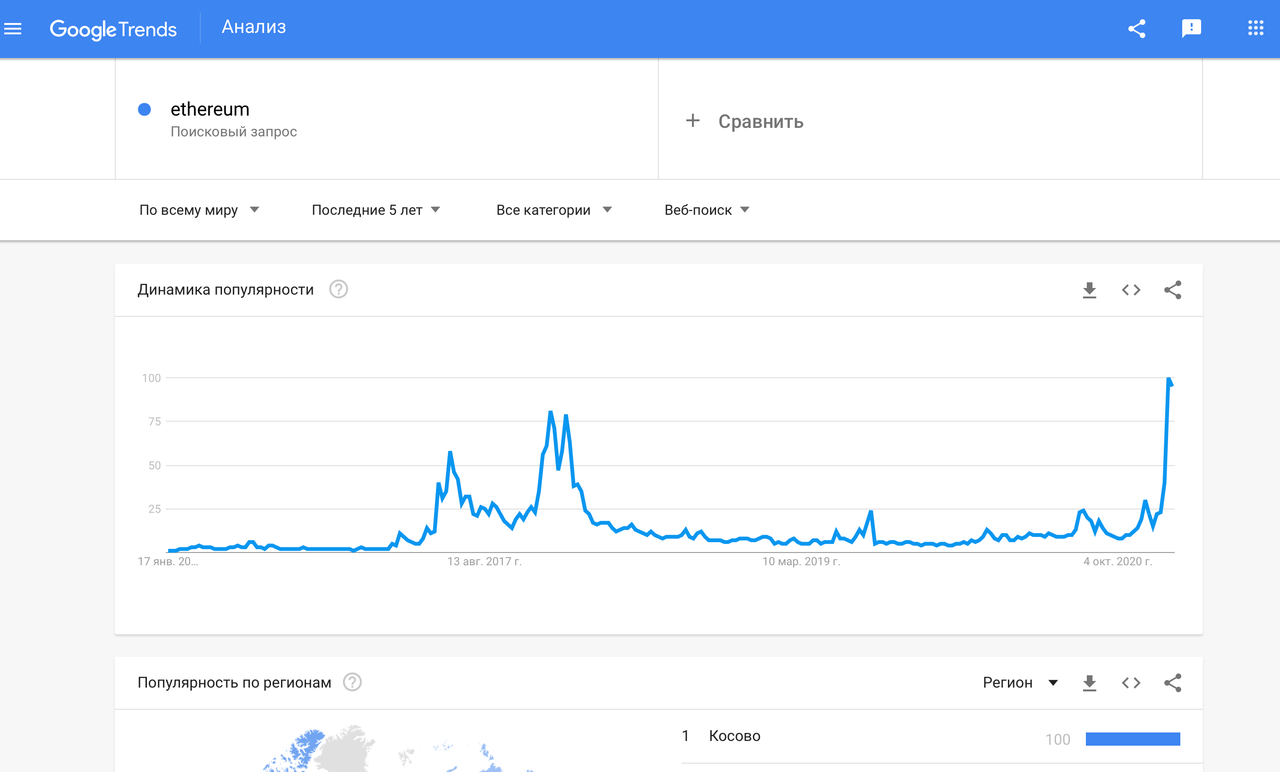Download region popularity data
Image resolution: width=1280 pixels, height=772 pixels.
coord(1090,683)
